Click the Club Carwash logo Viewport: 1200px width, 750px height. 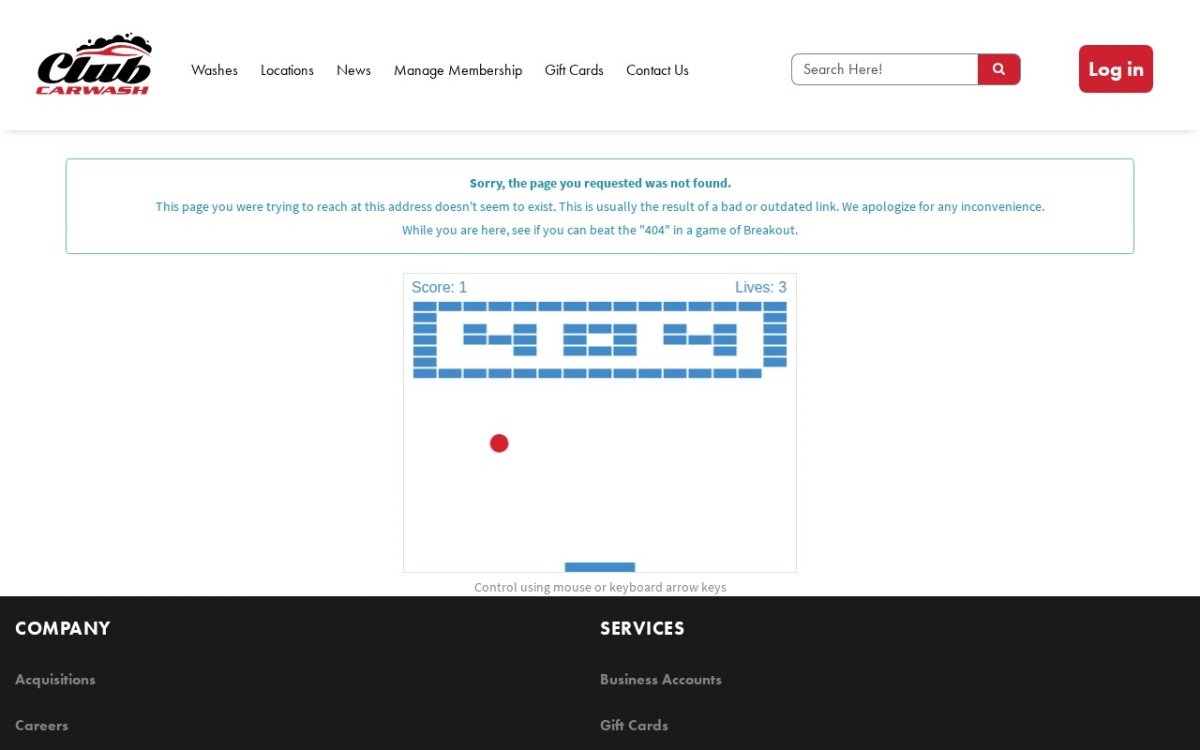pyautogui.click(x=94, y=65)
